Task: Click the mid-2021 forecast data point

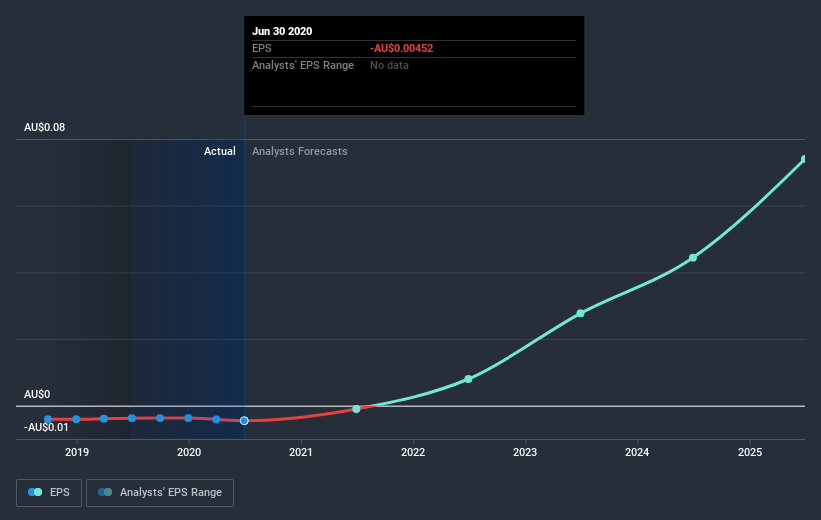Action: click(356, 408)
